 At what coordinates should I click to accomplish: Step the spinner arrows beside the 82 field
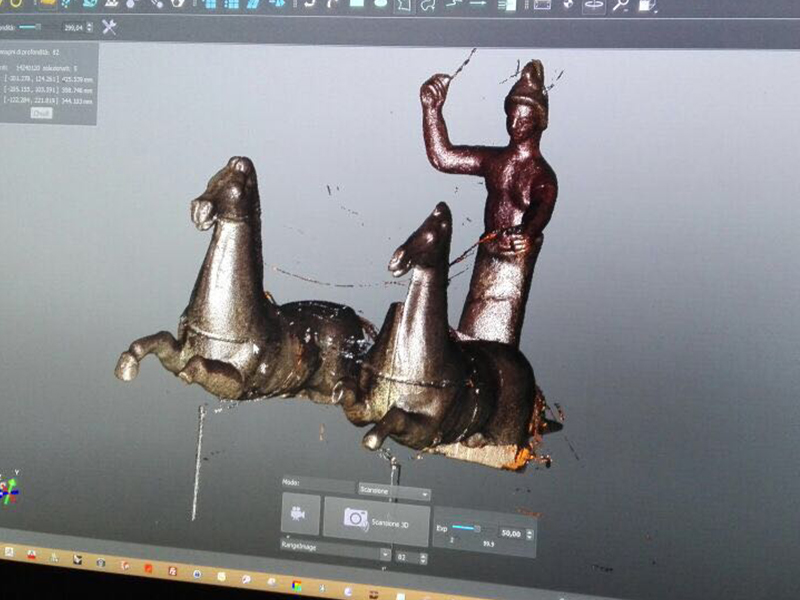tap(423, 559)
